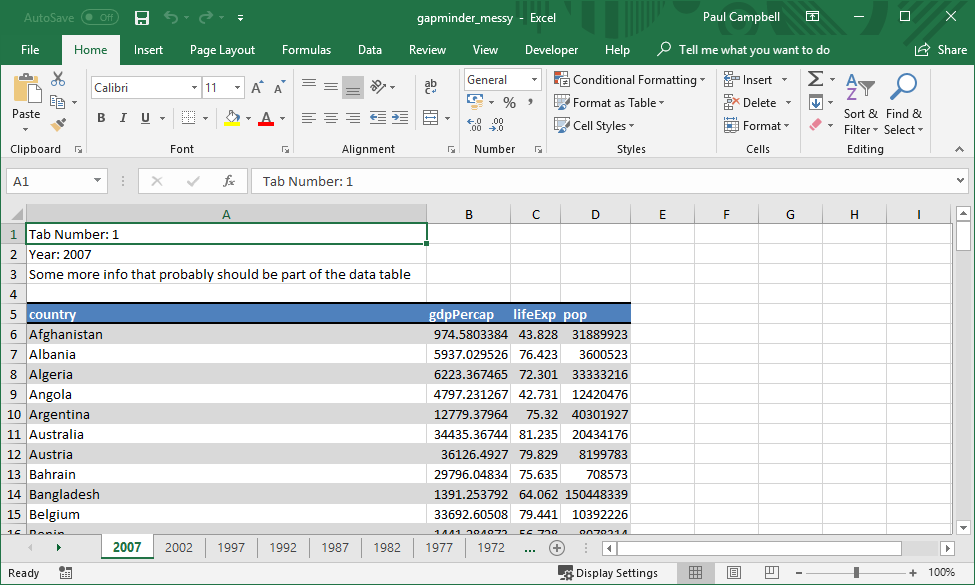Open the Formulas ribbon tab
Screen dimensions: 975x585
307,50
